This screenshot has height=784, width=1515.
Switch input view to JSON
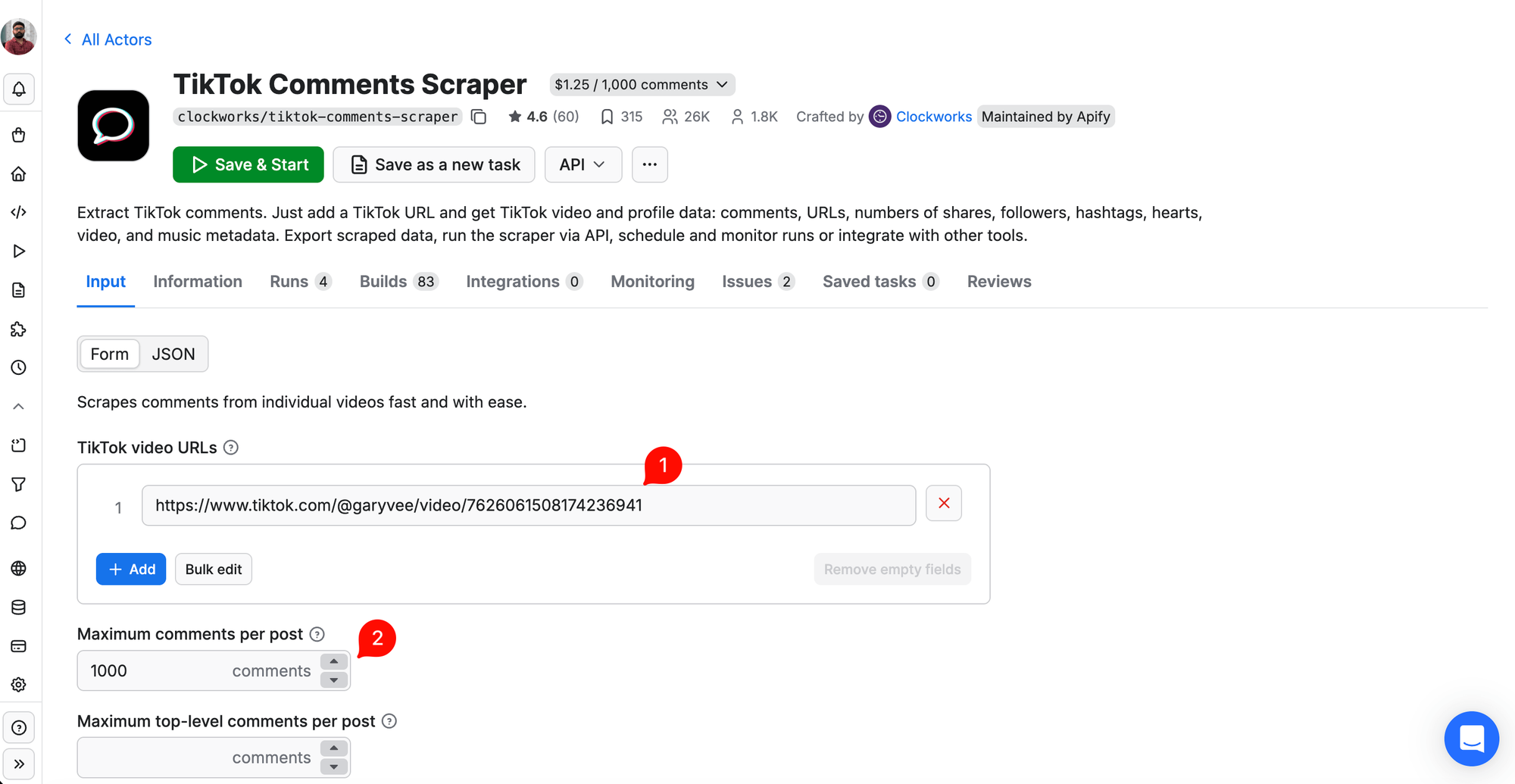coord(173,354)
